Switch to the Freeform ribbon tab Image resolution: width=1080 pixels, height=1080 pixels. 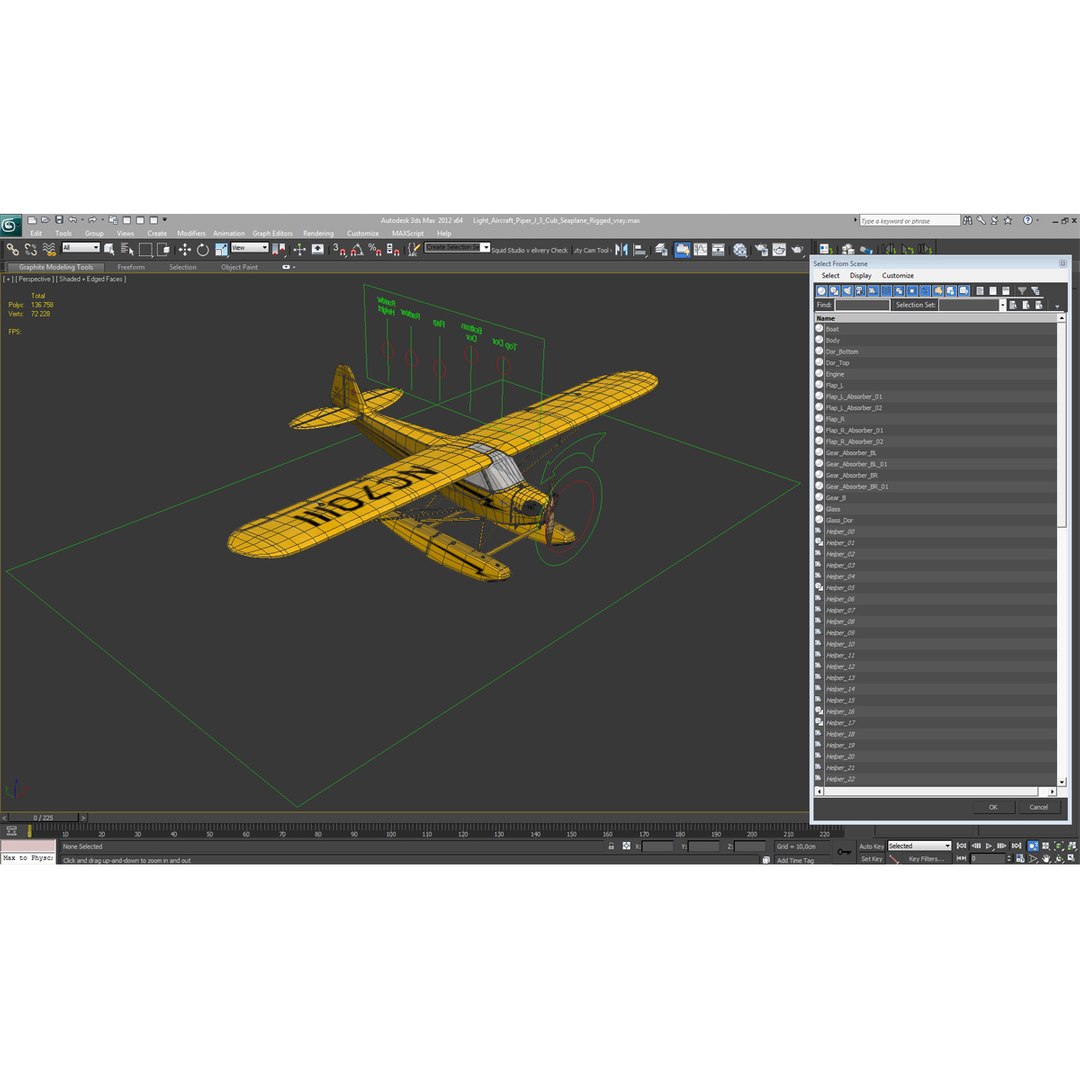tap(131, 267)
